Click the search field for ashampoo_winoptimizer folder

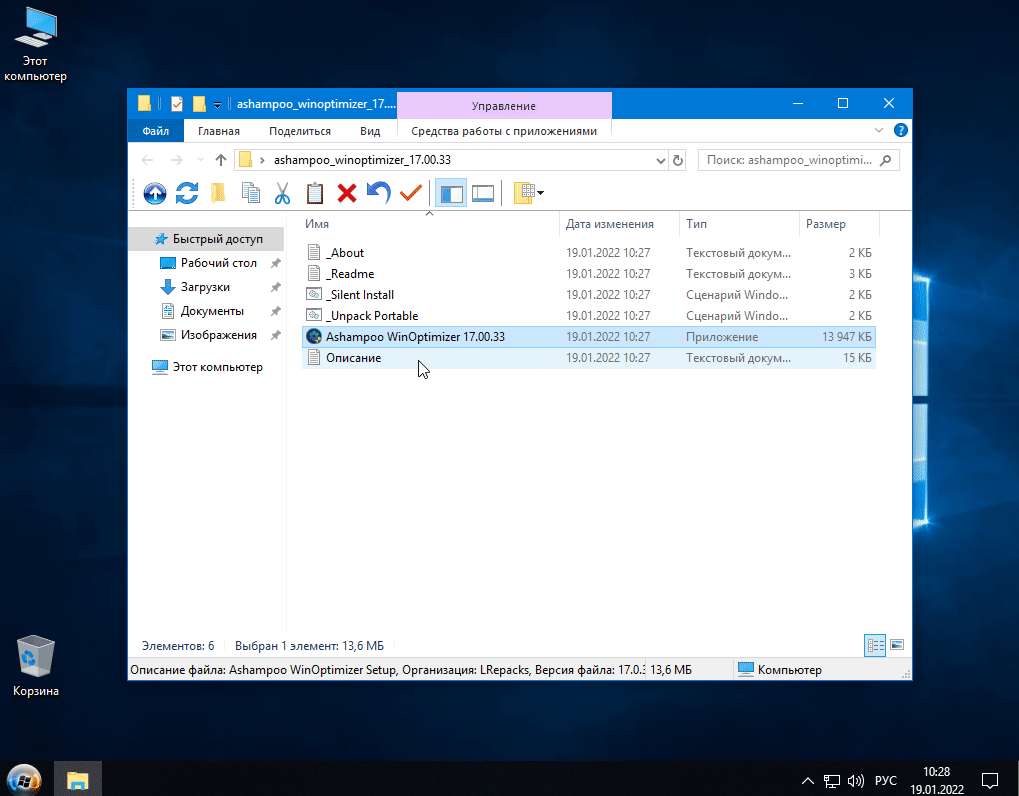click(x=790, y=160)
